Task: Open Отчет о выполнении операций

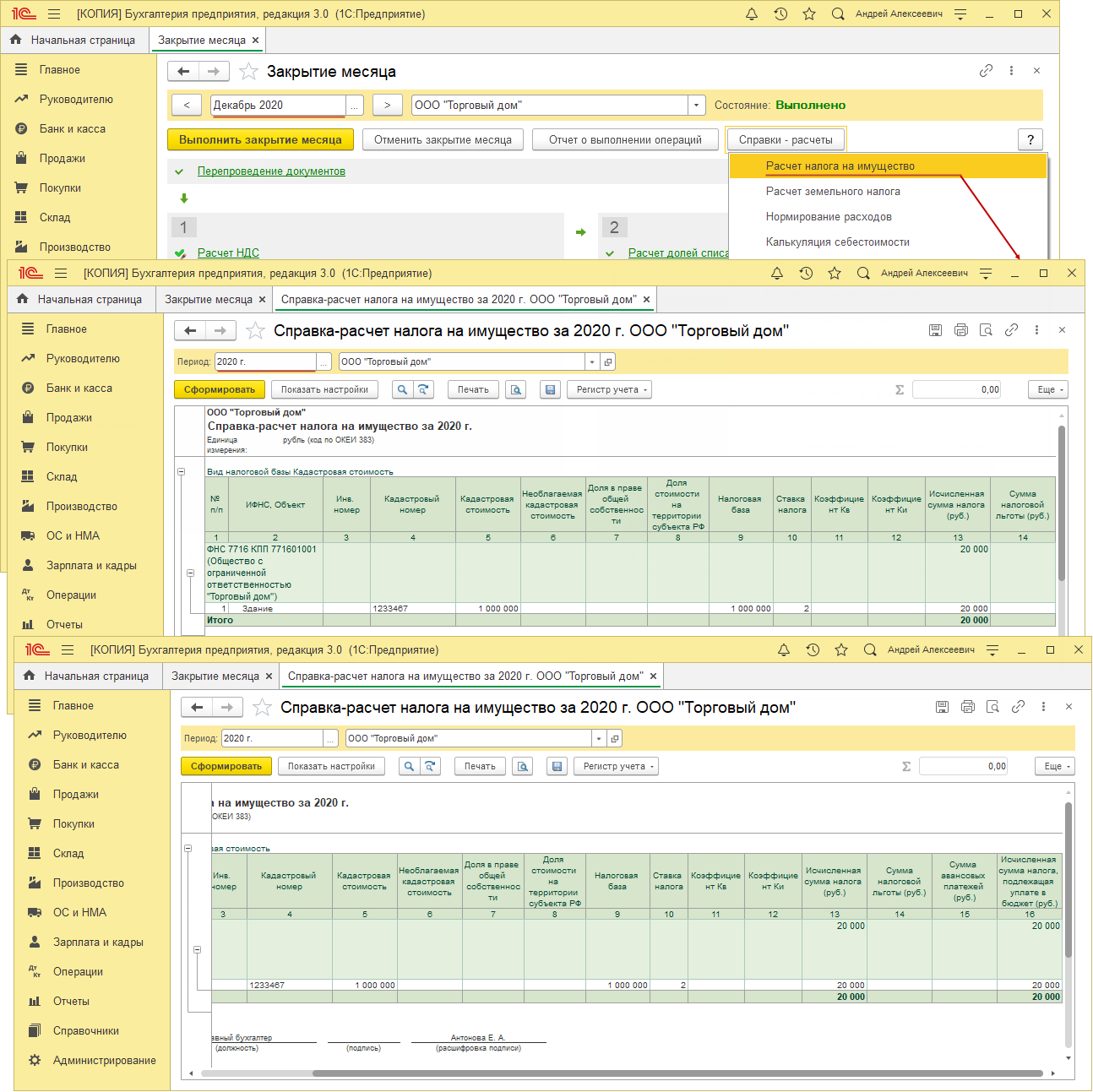Action: 625,140
